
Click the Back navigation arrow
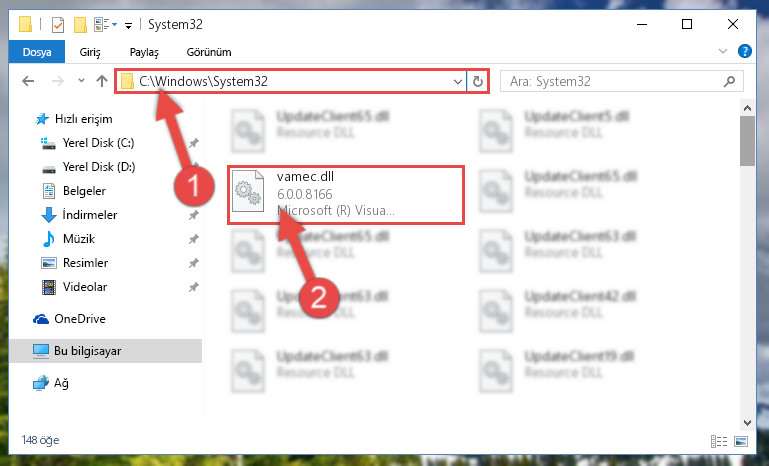(x=28, y=81)
